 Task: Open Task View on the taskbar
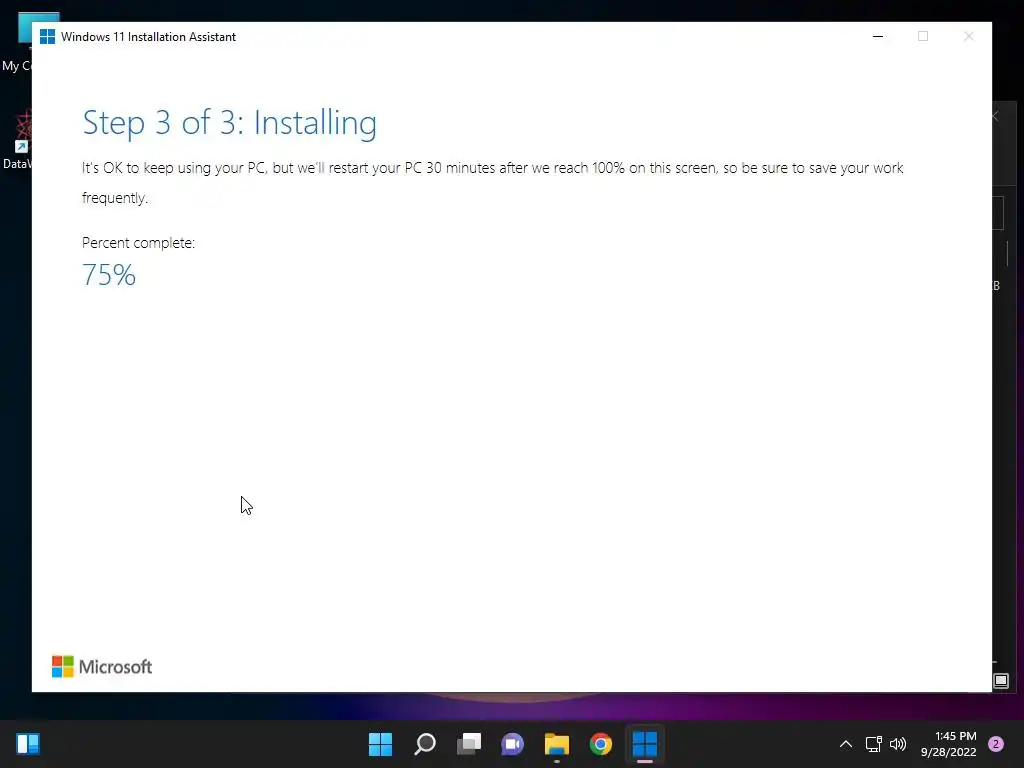click(x=469, y=743)
